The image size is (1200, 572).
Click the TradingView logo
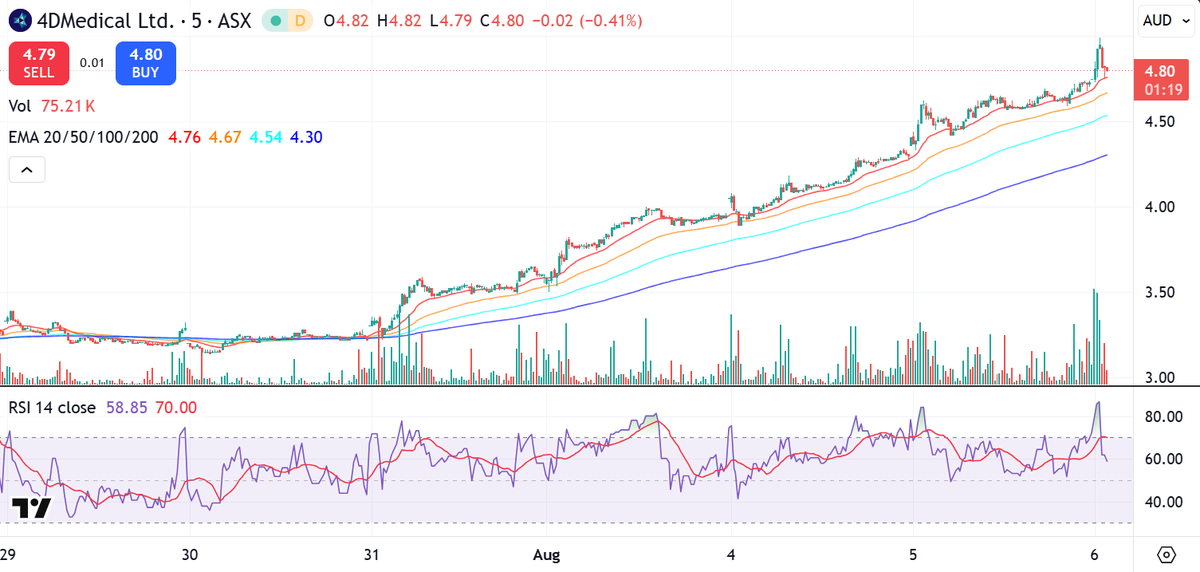30,508
